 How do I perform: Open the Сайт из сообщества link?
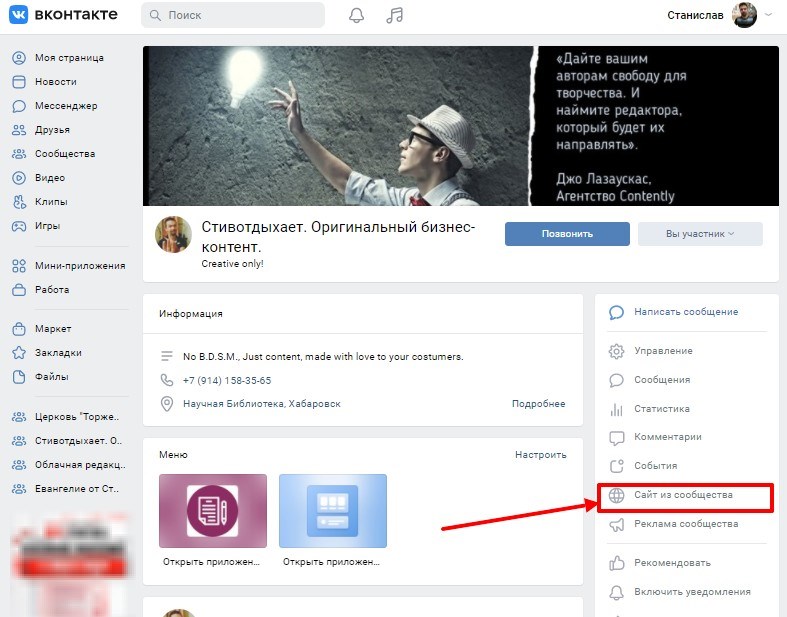683,495
